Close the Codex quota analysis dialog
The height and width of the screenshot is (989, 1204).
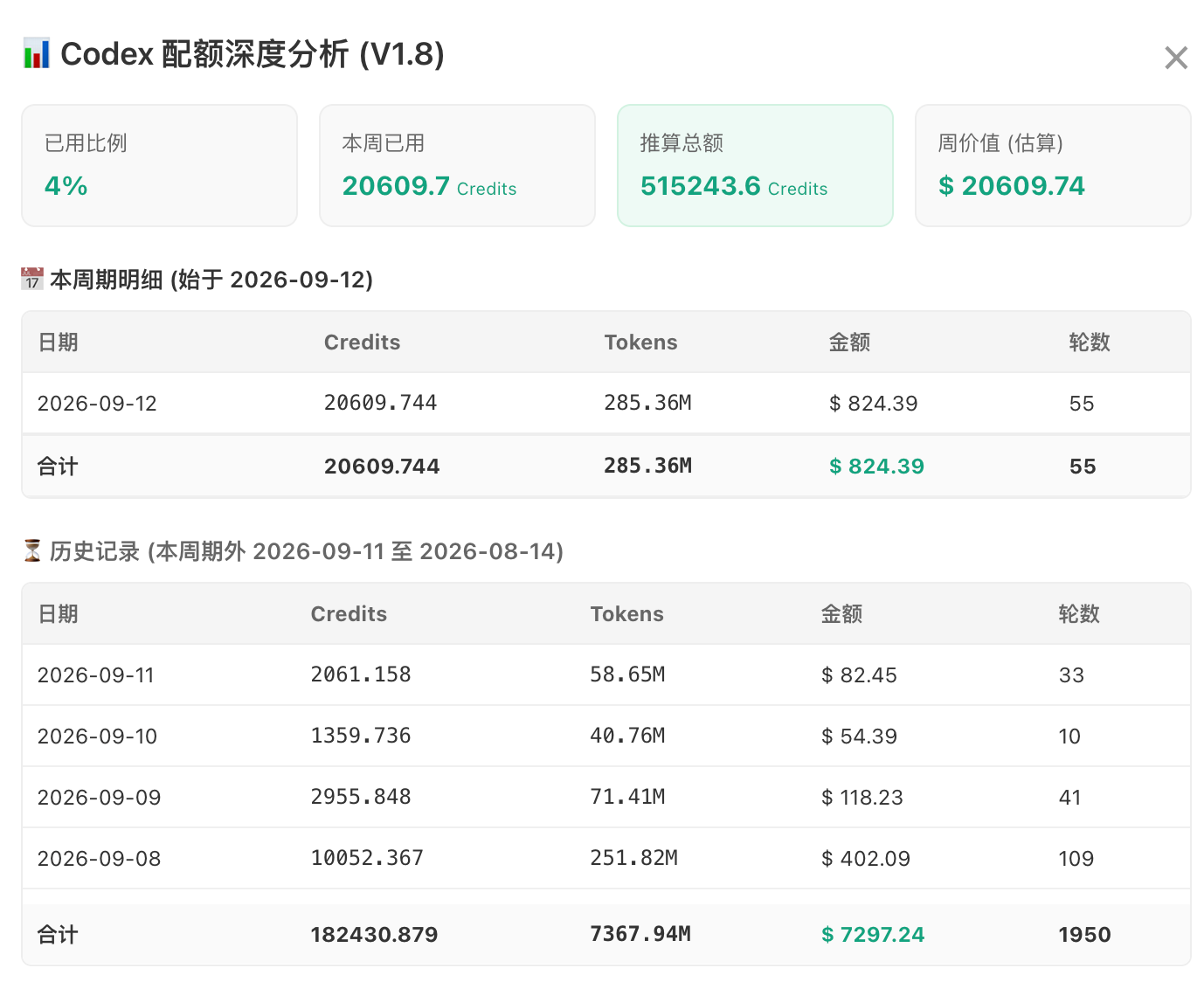pos(1176,58)
